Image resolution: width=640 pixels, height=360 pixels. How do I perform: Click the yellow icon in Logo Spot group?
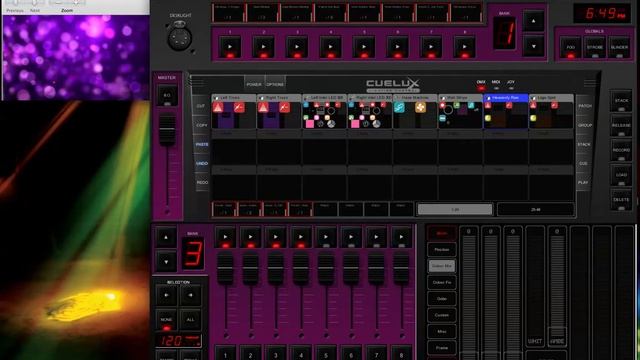pyautogui.click(x=533, y=118)
